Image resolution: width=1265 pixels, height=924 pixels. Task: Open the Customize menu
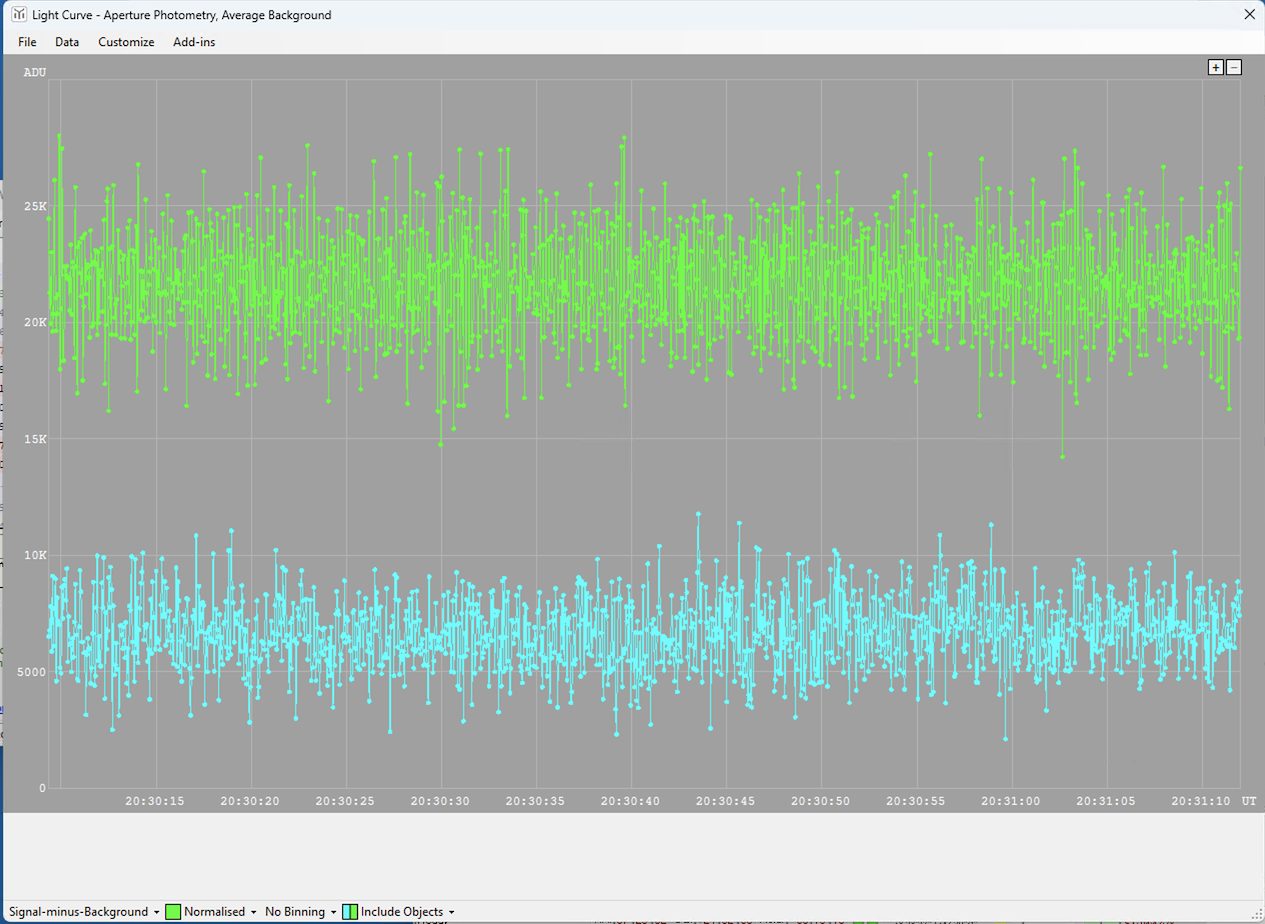(x=126, y=42)
